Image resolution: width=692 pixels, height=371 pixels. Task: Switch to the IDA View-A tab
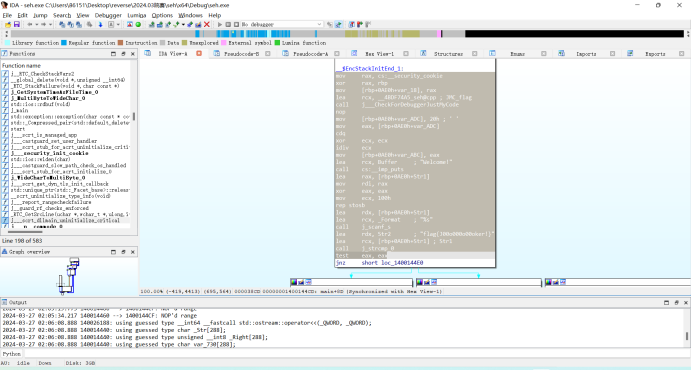(173, 54)
